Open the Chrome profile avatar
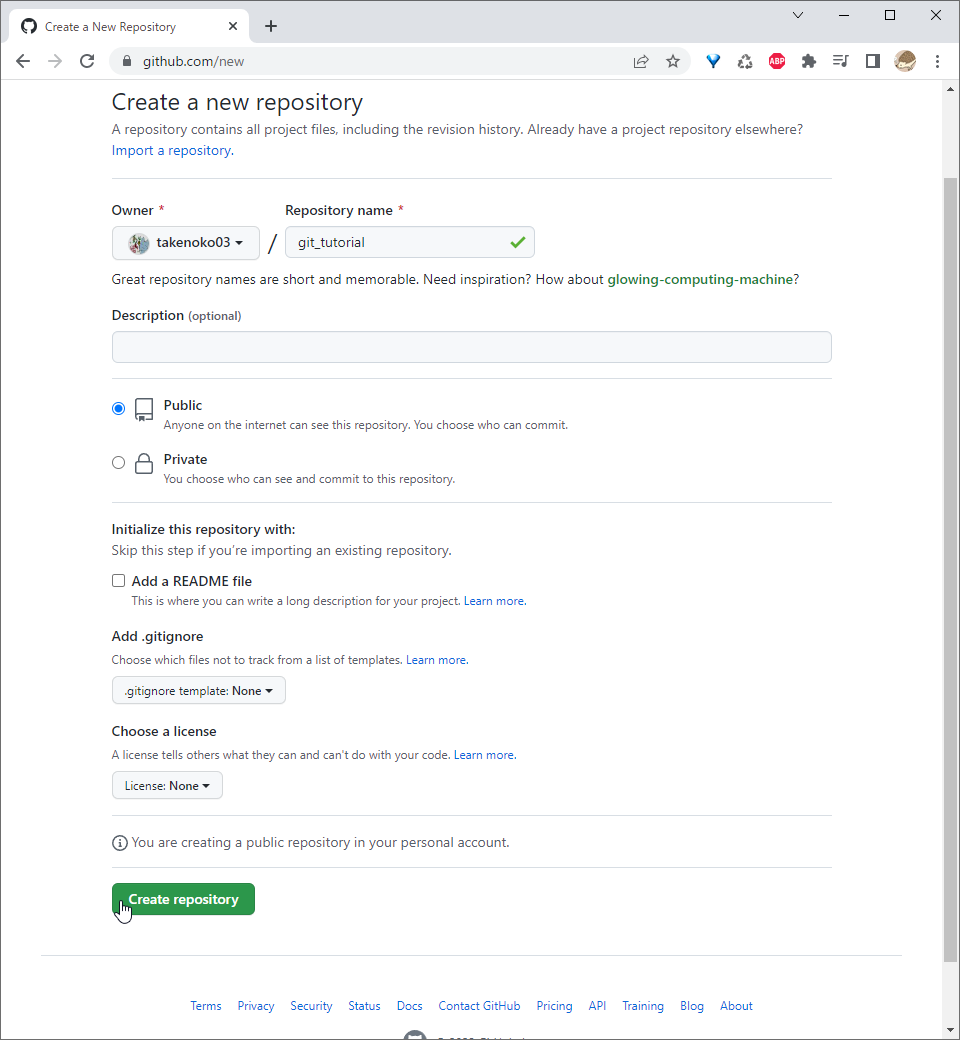 click(x=905, y=62)
